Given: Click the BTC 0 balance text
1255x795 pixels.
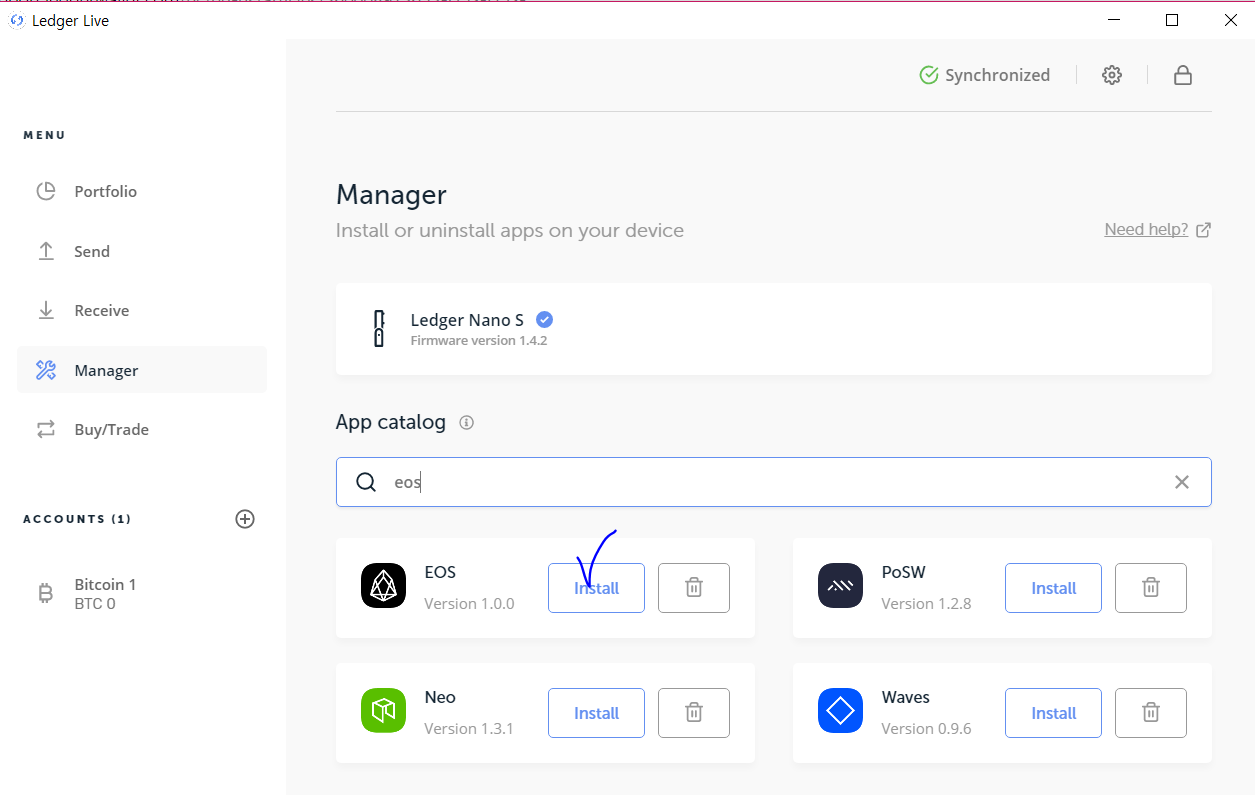Looking at the screenshot, I should (95, 604).
